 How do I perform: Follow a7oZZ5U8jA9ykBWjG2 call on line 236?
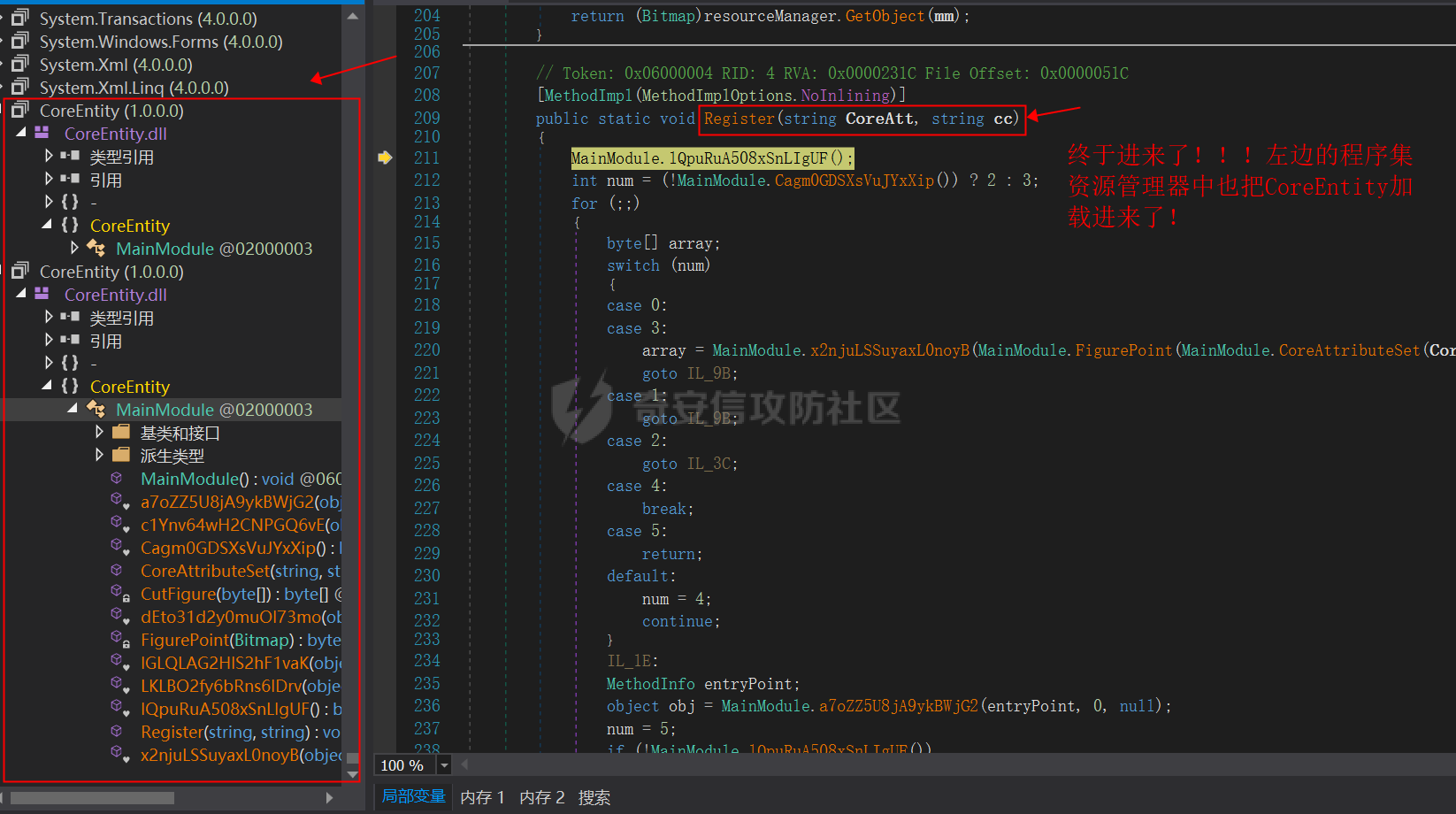898,706
